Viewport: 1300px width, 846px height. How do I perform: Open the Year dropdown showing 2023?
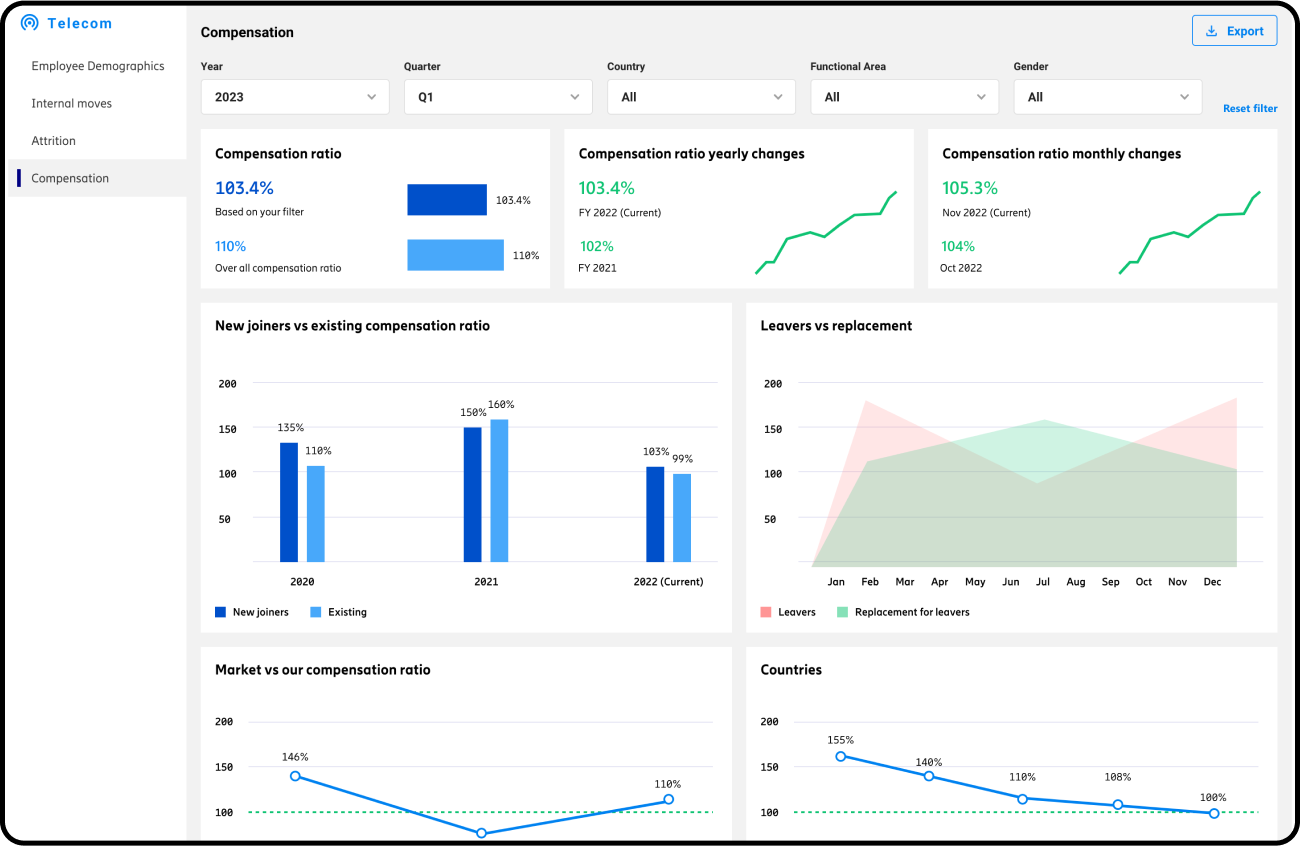[x=295, y=97]
